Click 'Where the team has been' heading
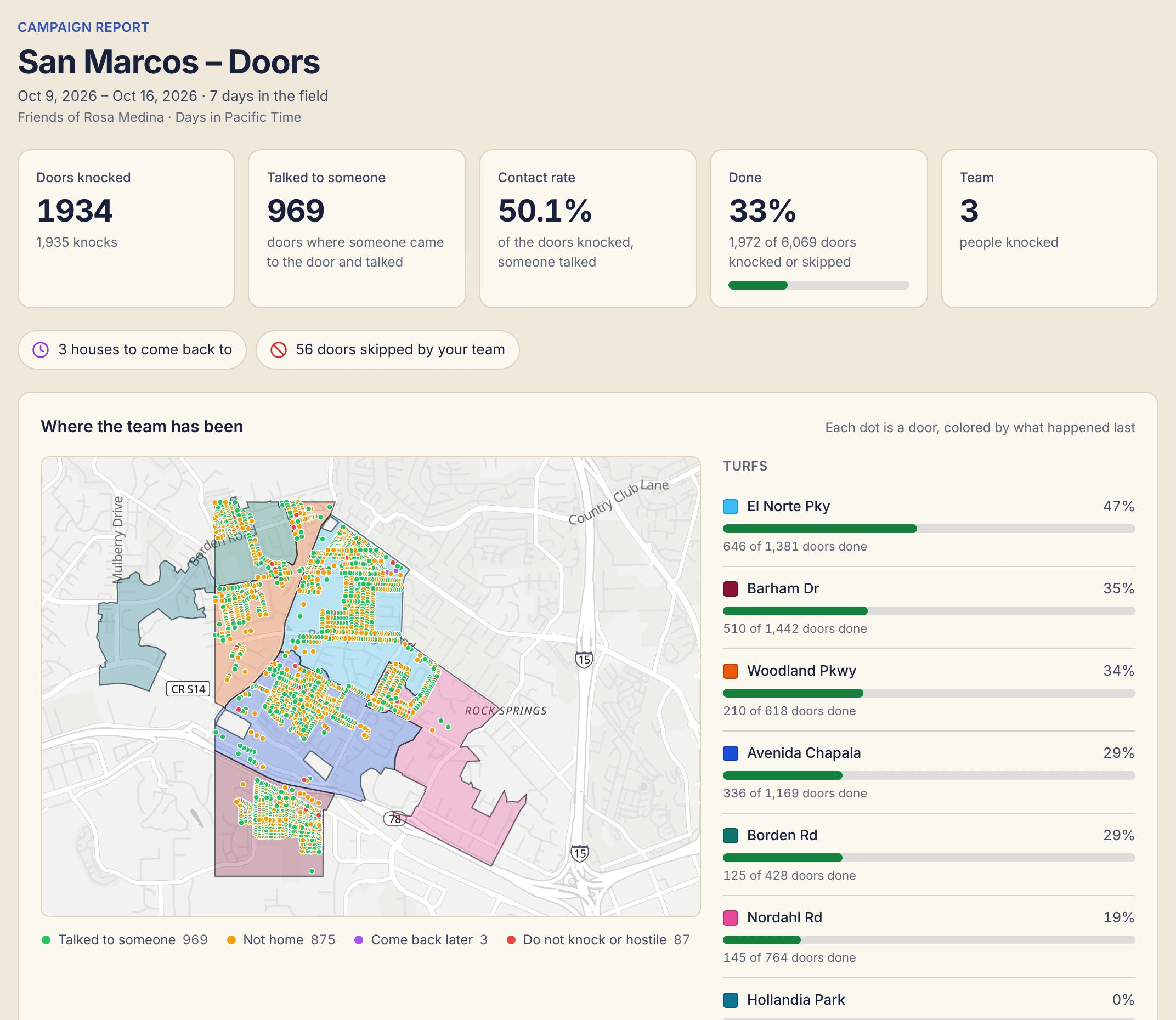This screenshot has height=1020, width=1176. tap(142, 426)
